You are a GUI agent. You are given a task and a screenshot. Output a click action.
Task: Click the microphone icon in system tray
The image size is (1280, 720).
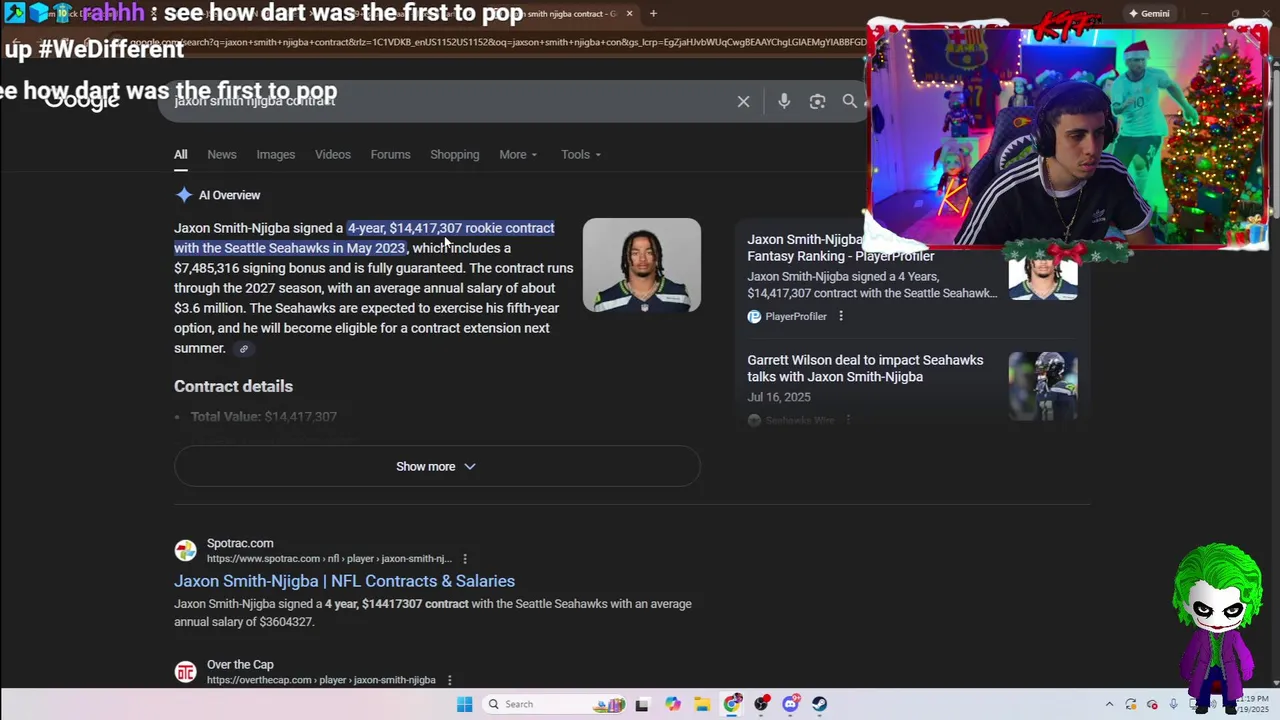[1174, 704]
